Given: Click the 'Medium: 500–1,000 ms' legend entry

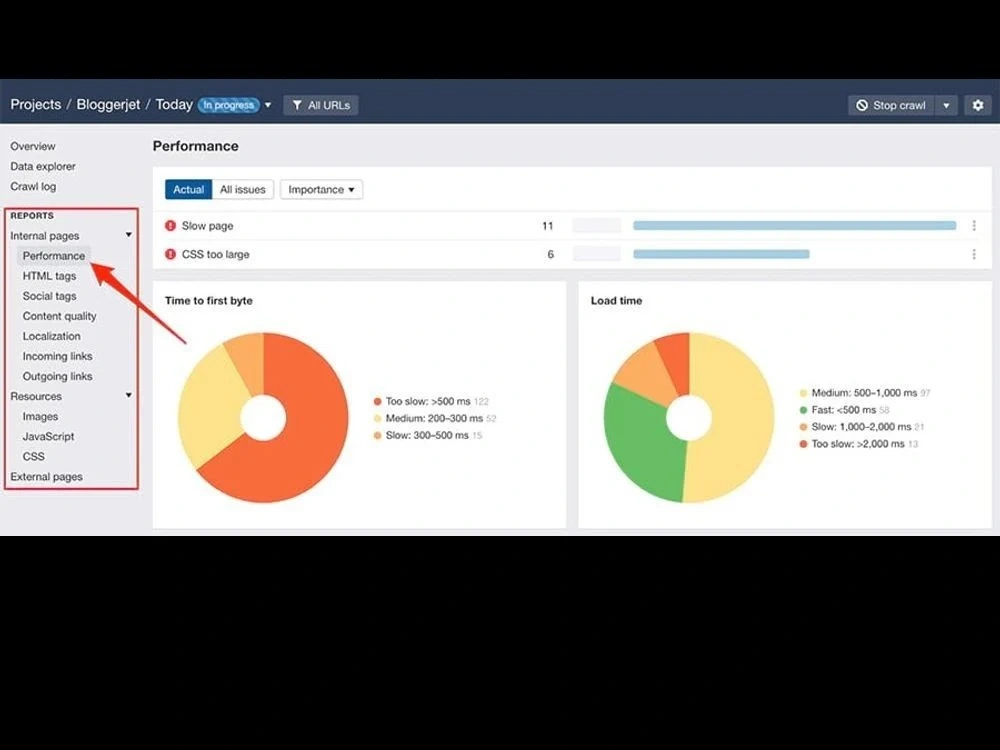Looking at the screenshot, I should click(x=865, y=393).
